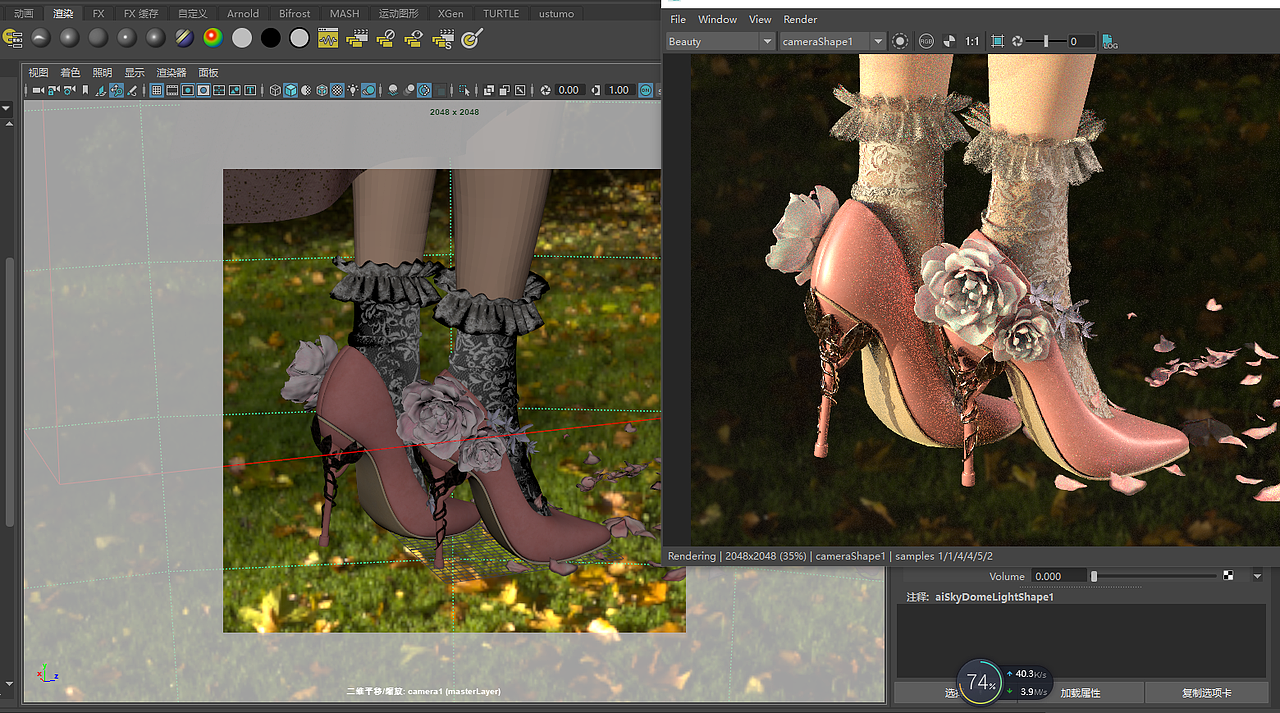The width and height of the screenshot is (1280, 713).
Task: Click the gamma icon beside 1.00 field
Action: (x=596, y=90)
